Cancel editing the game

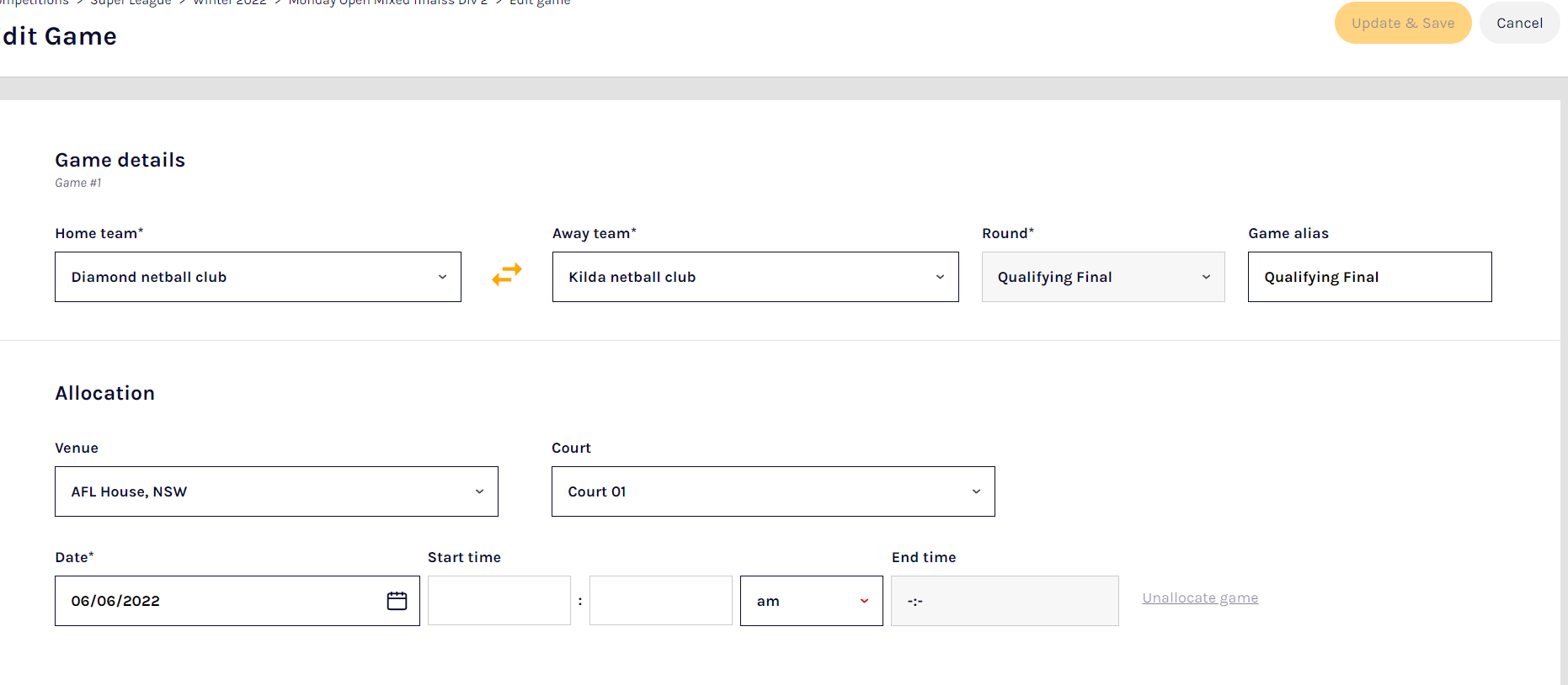(x=1518, y=23)
